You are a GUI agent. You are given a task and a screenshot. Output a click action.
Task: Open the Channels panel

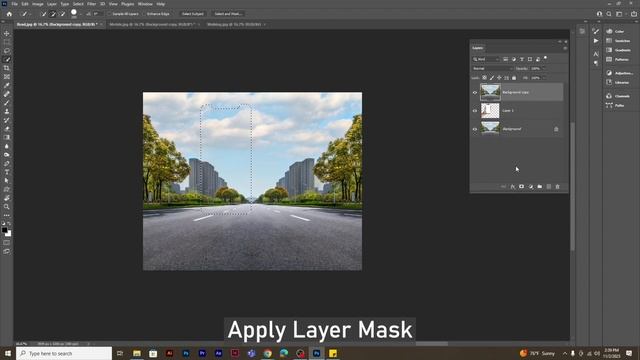[x=619, y=96]
